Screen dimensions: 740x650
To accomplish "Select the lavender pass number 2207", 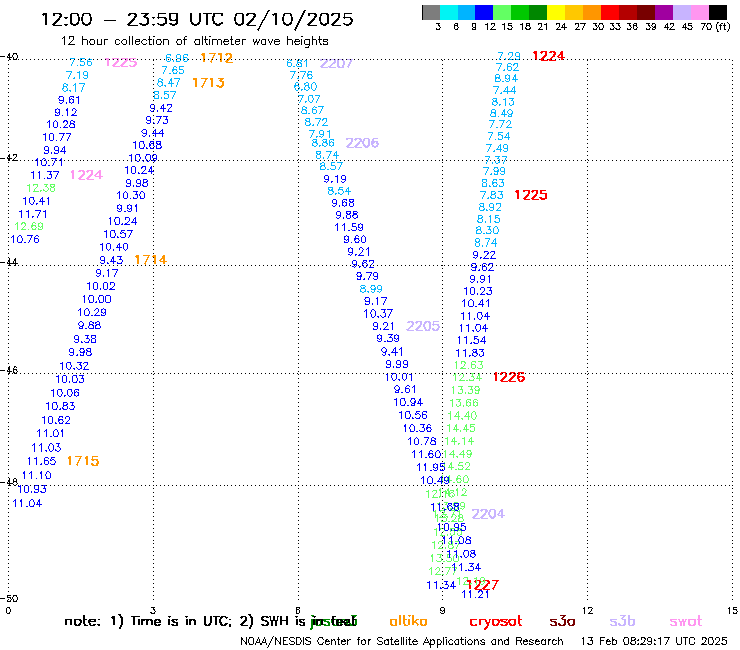I will pyautogui.click(x=336, y=63).
